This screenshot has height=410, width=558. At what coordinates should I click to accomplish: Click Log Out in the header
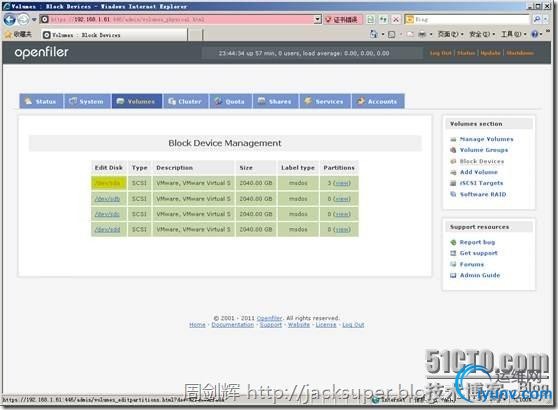coord(441,53)
